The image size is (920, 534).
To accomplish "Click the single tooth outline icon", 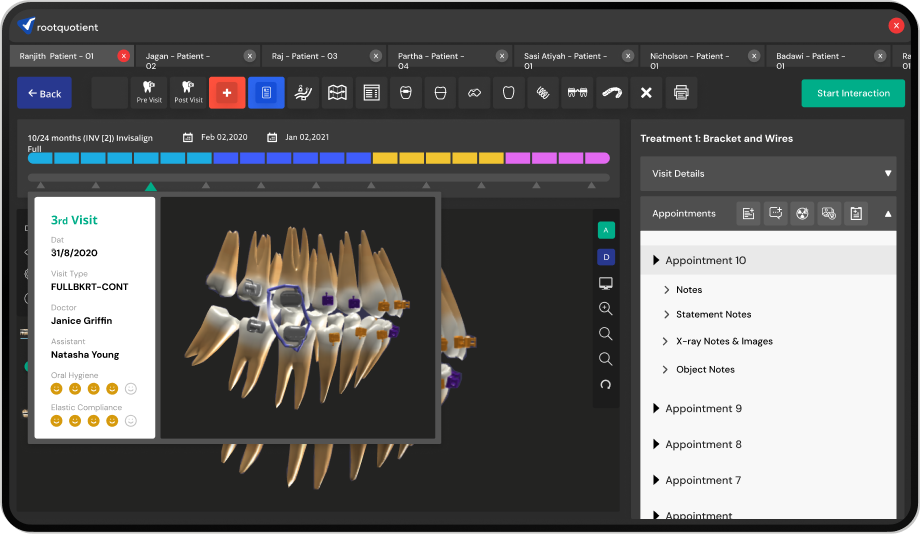I will 509,93.
